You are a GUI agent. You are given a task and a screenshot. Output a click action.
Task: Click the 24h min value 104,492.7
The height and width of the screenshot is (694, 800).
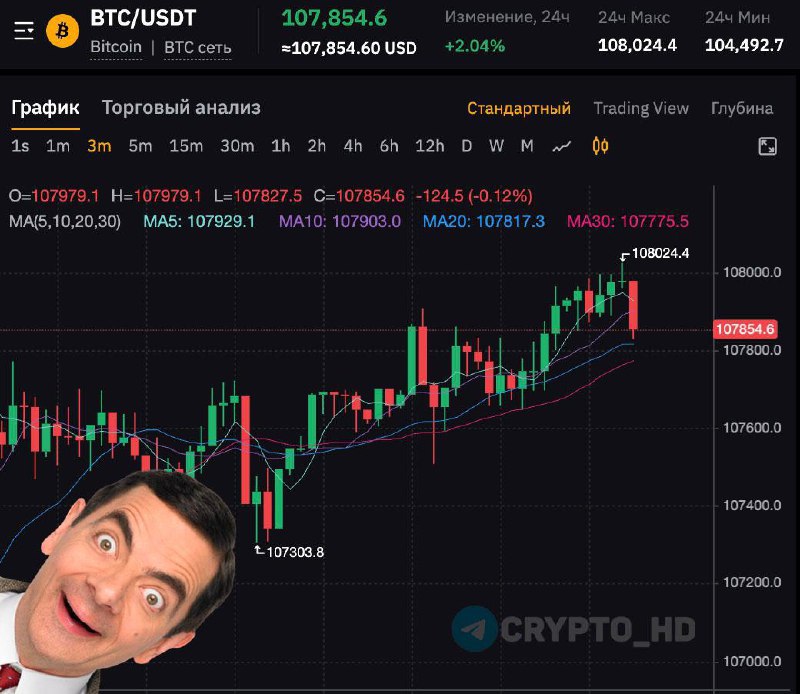click(x=744, y=45)
